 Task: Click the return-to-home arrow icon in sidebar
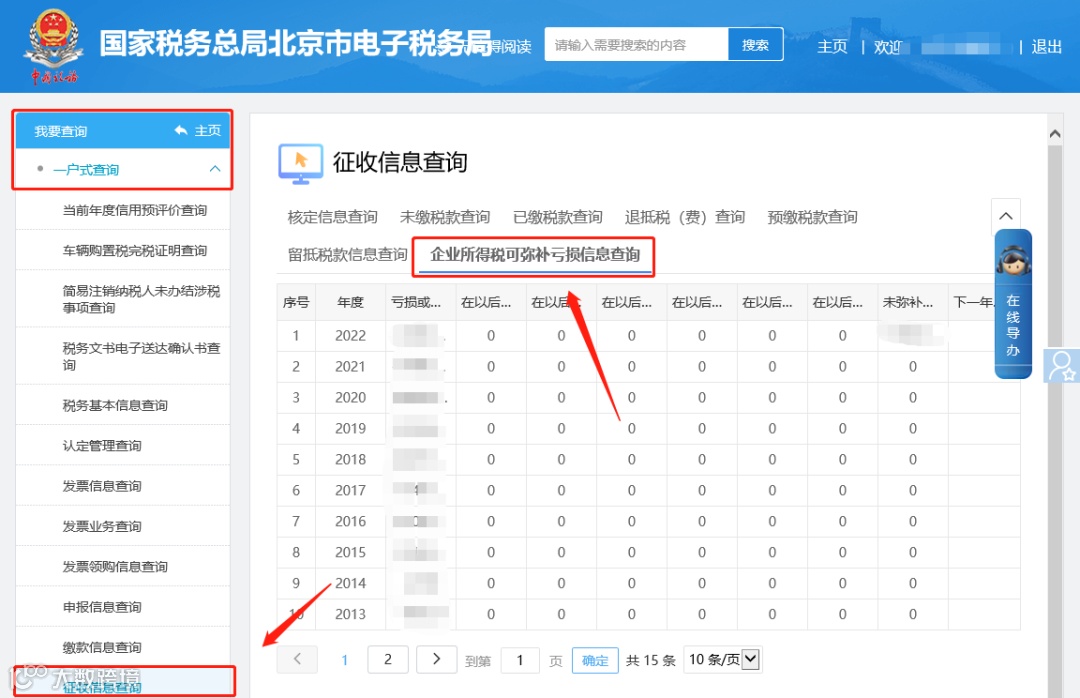181,130
